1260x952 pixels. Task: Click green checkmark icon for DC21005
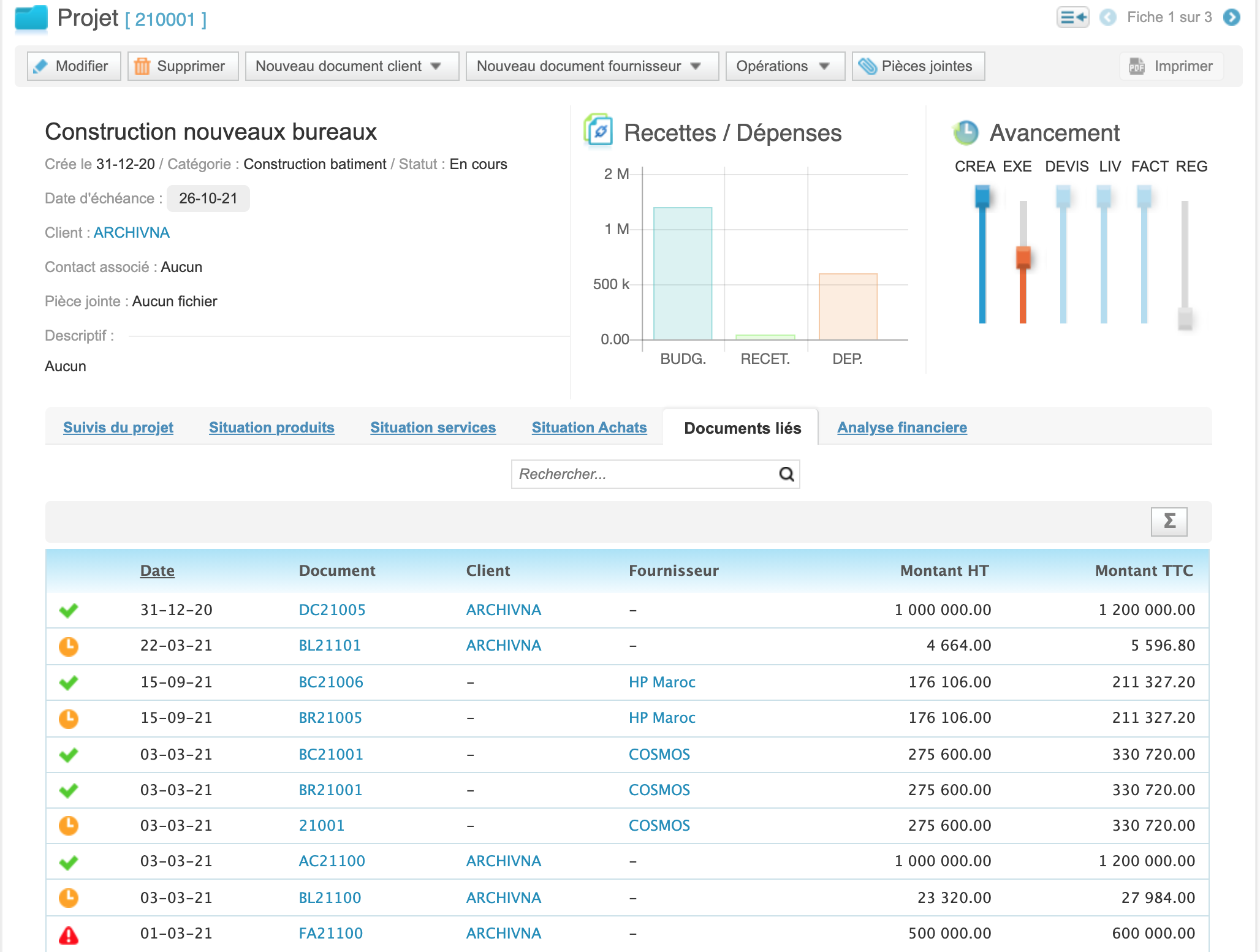[x=69, y=610]
